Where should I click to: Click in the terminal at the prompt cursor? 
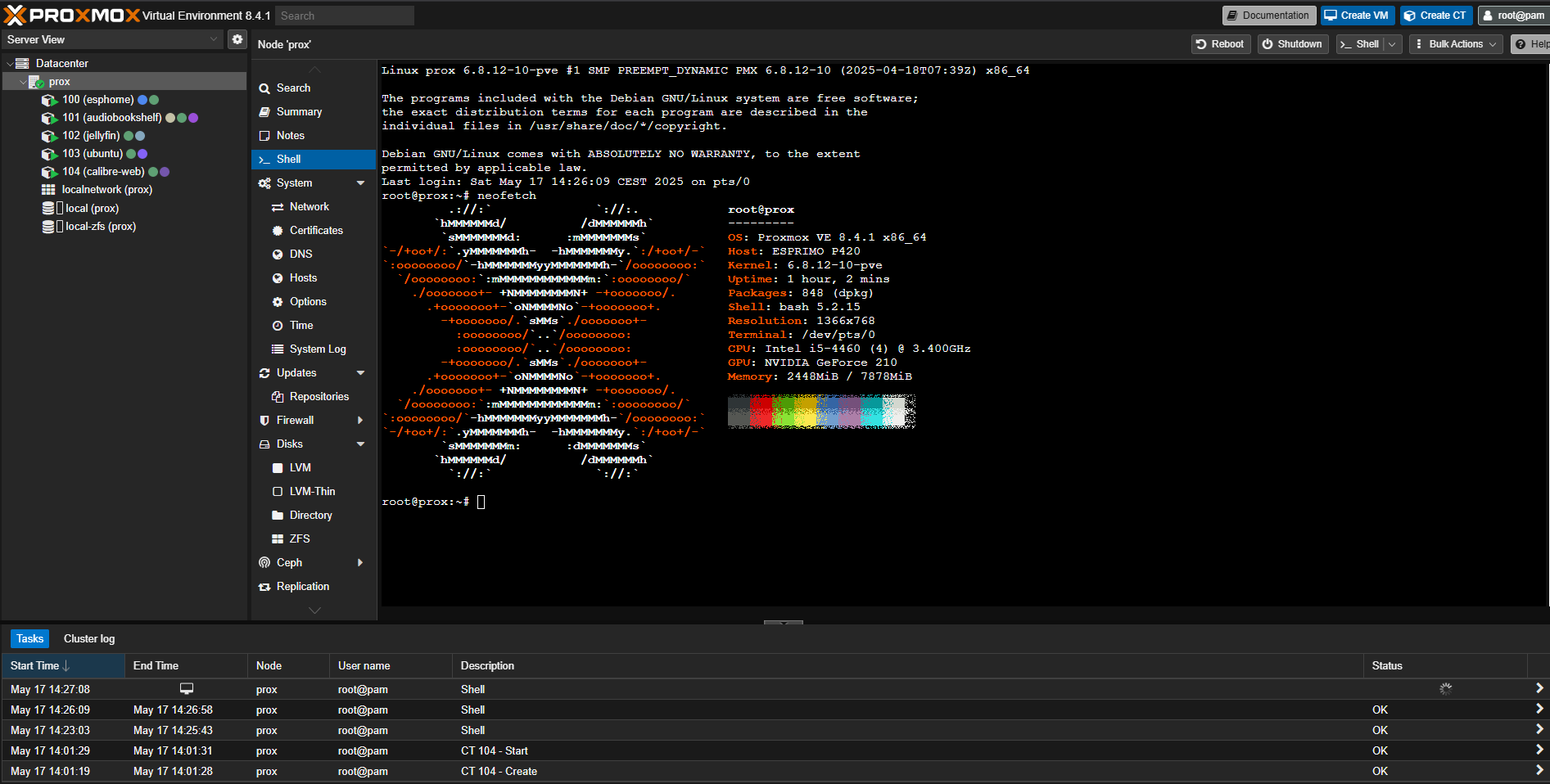(481, 502)
